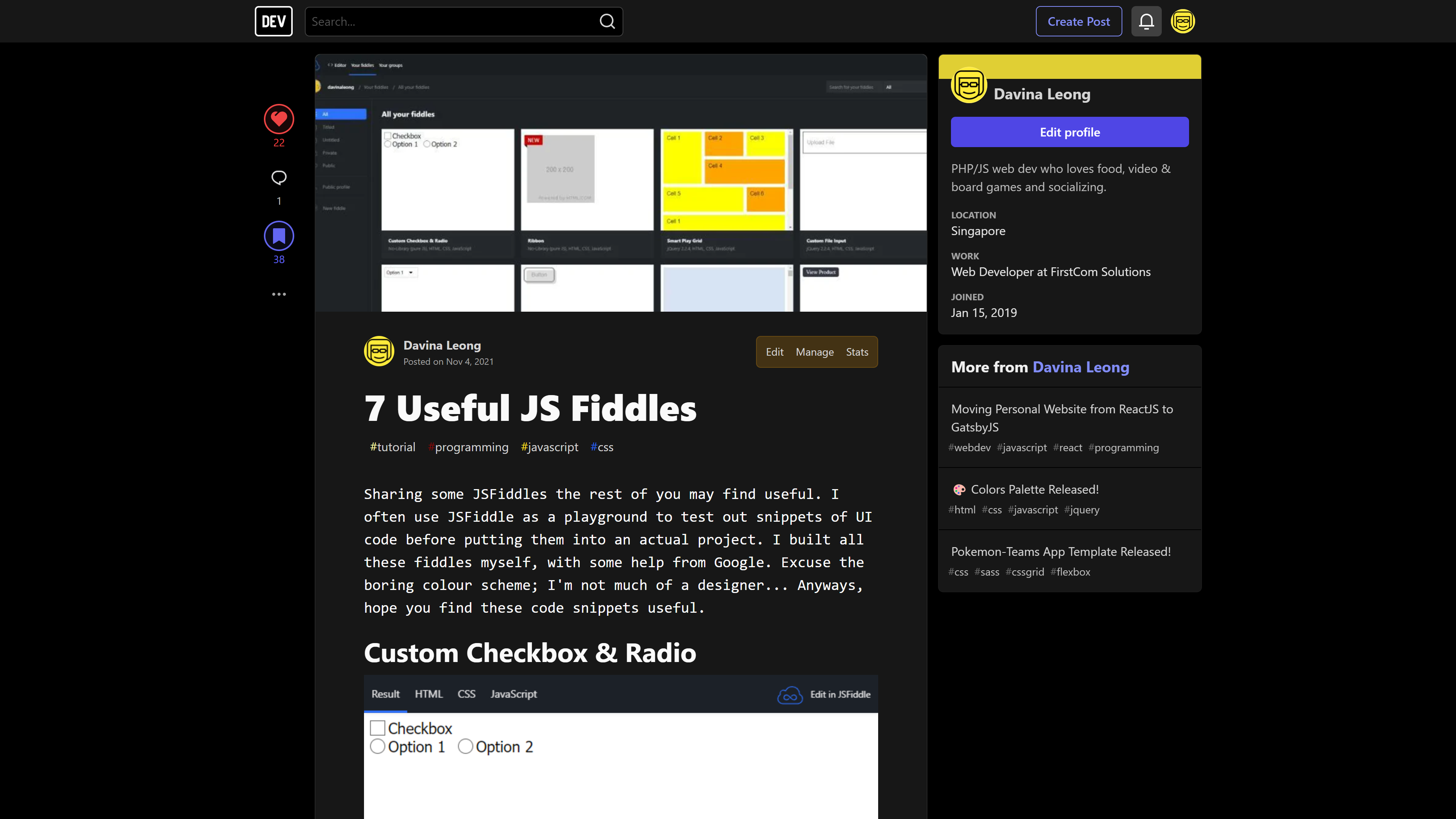Like the post with heart icon
This screenshot has height=819, width=1456.
pos(279,119)
